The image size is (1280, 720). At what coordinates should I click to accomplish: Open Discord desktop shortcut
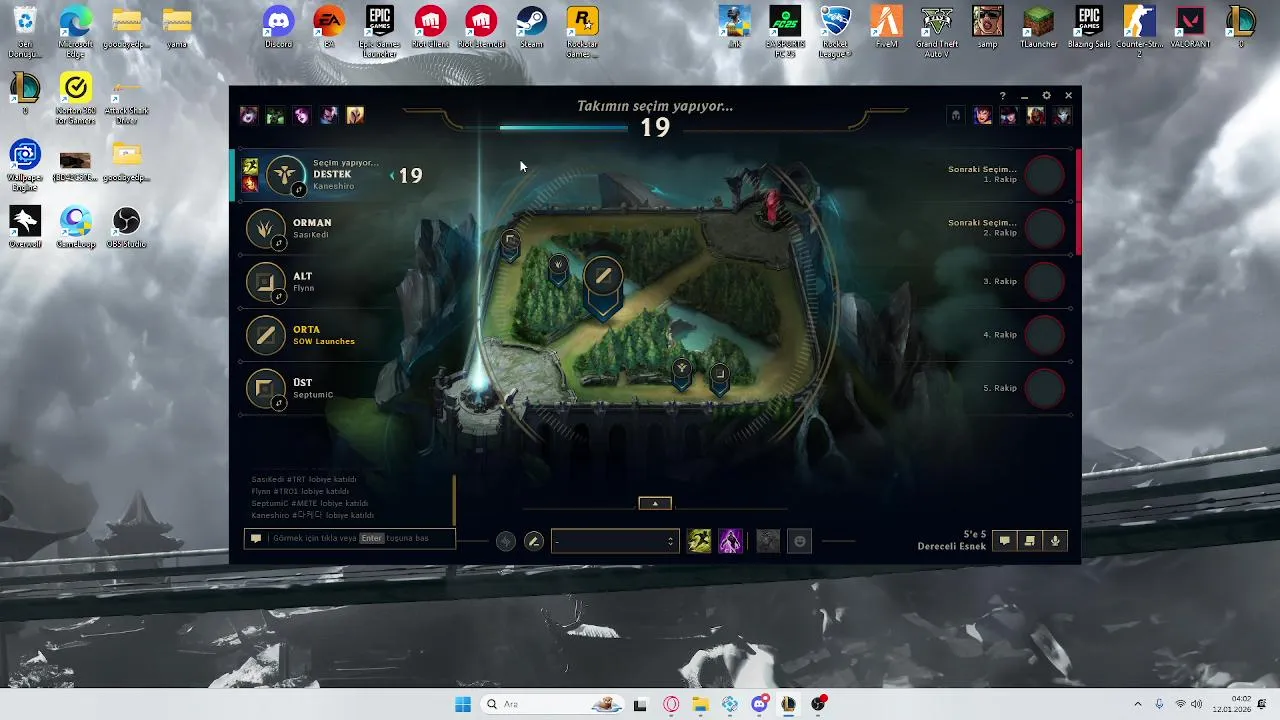click(278, 28)
